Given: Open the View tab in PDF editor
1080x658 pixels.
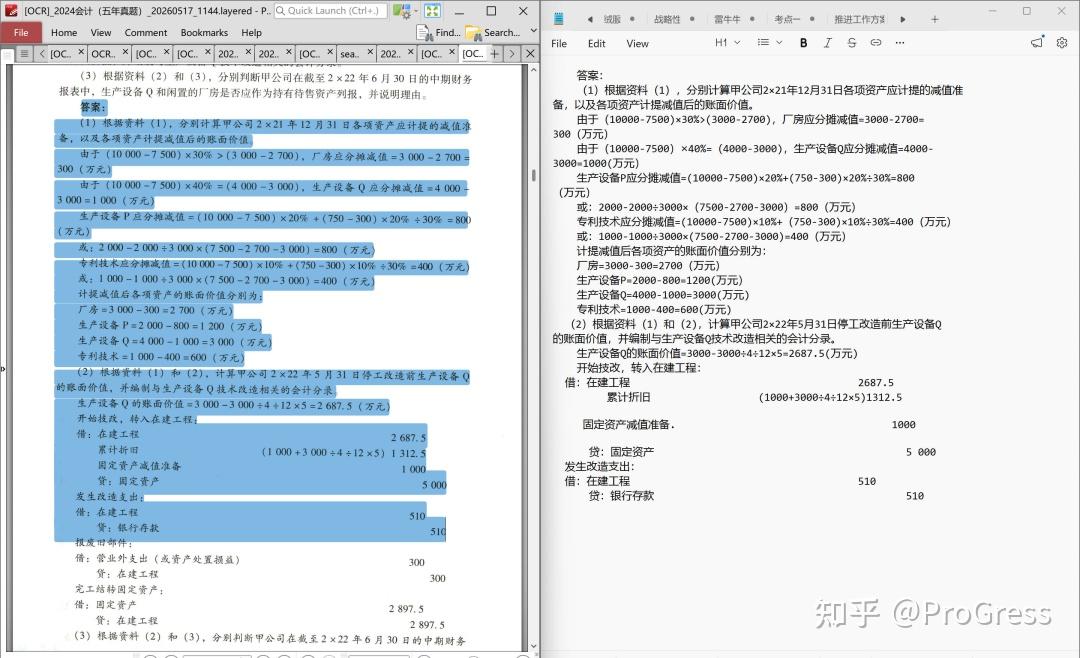Looking at the screenshot, I should point(101,32).
